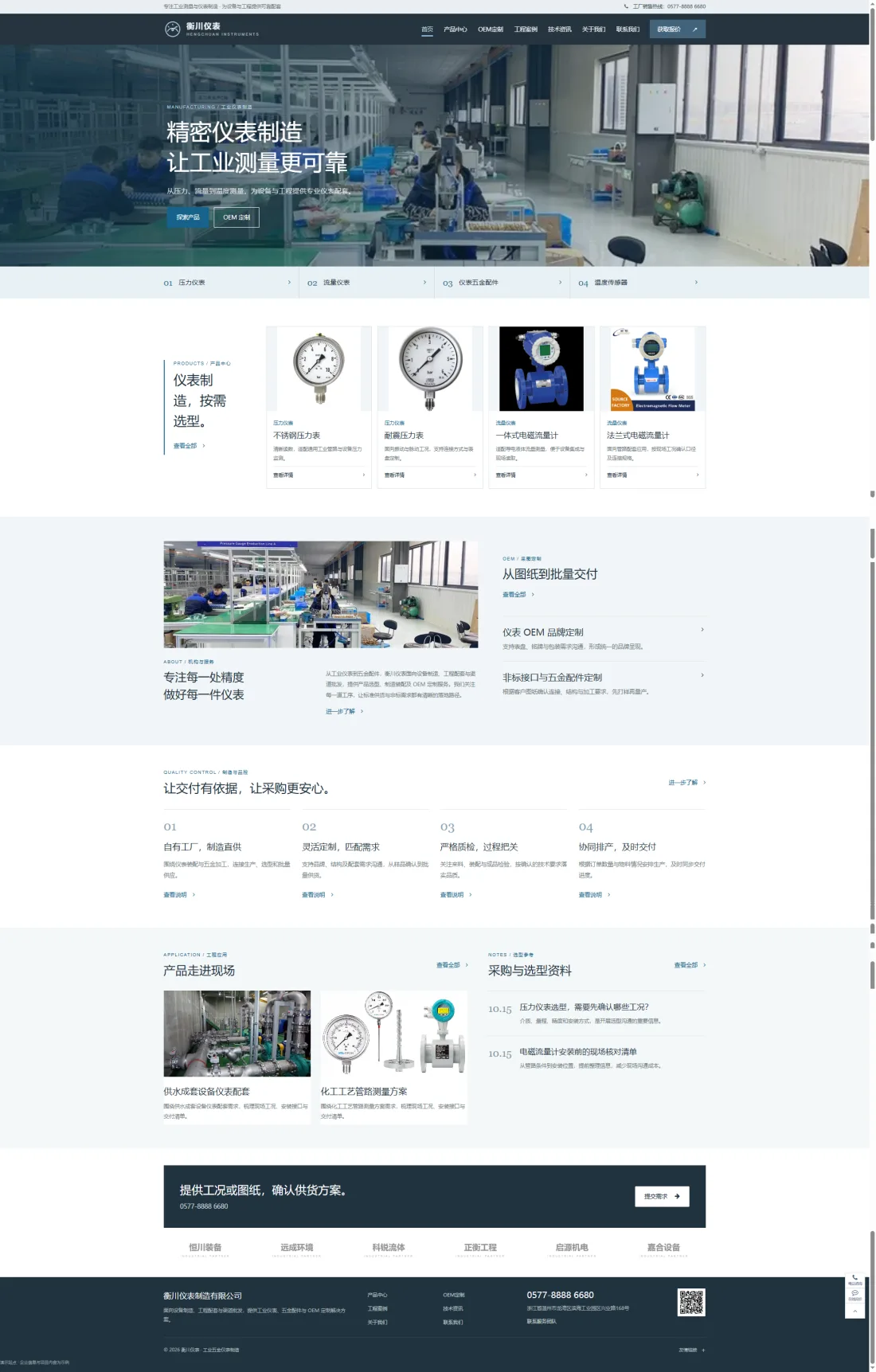Click 进一步了解 beside quality heading
876x1372 pixels.
[686, 783]
